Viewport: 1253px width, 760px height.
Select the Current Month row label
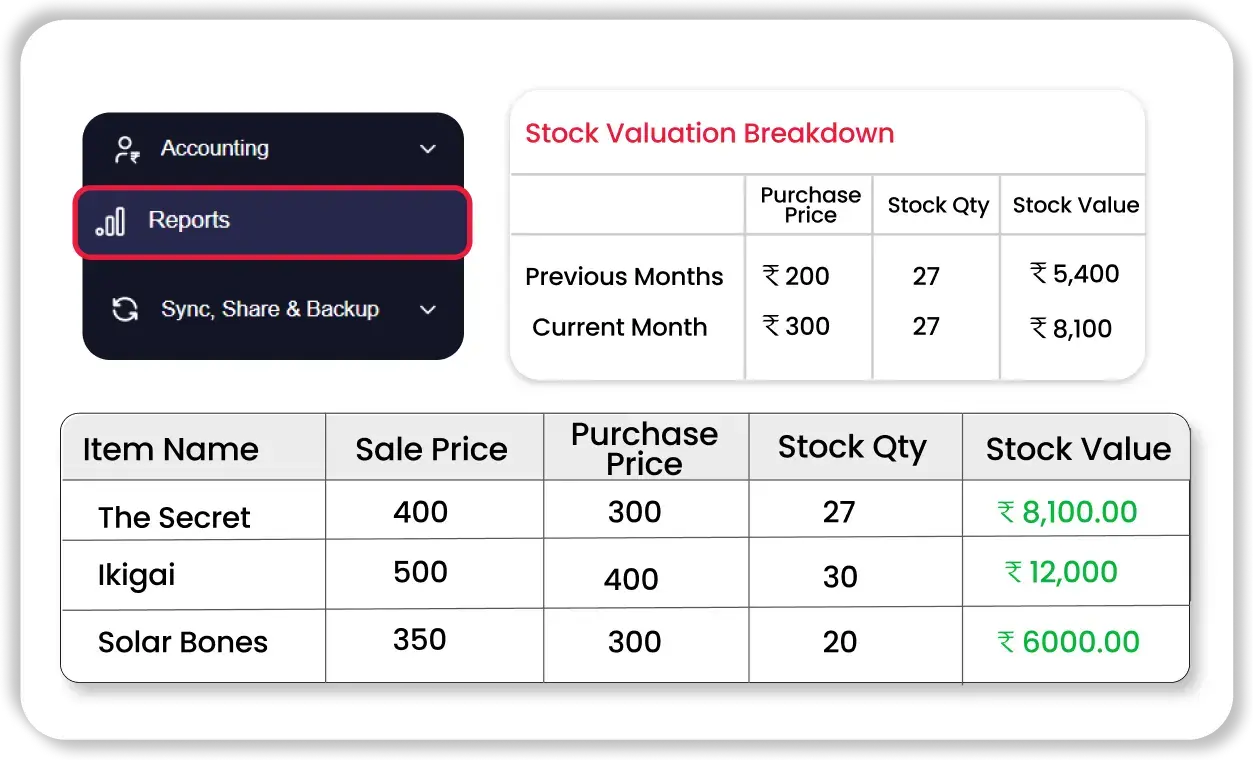[619, 327]
